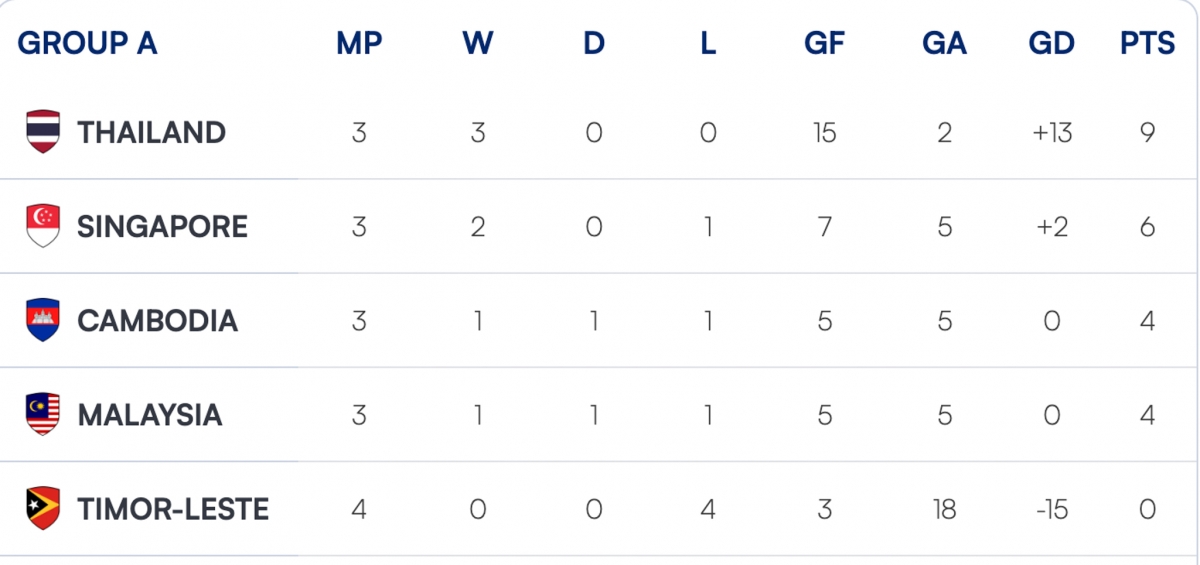The image size is (1200, 565).
Task: Open the THAILAND team link
Action: click(151, 132)
